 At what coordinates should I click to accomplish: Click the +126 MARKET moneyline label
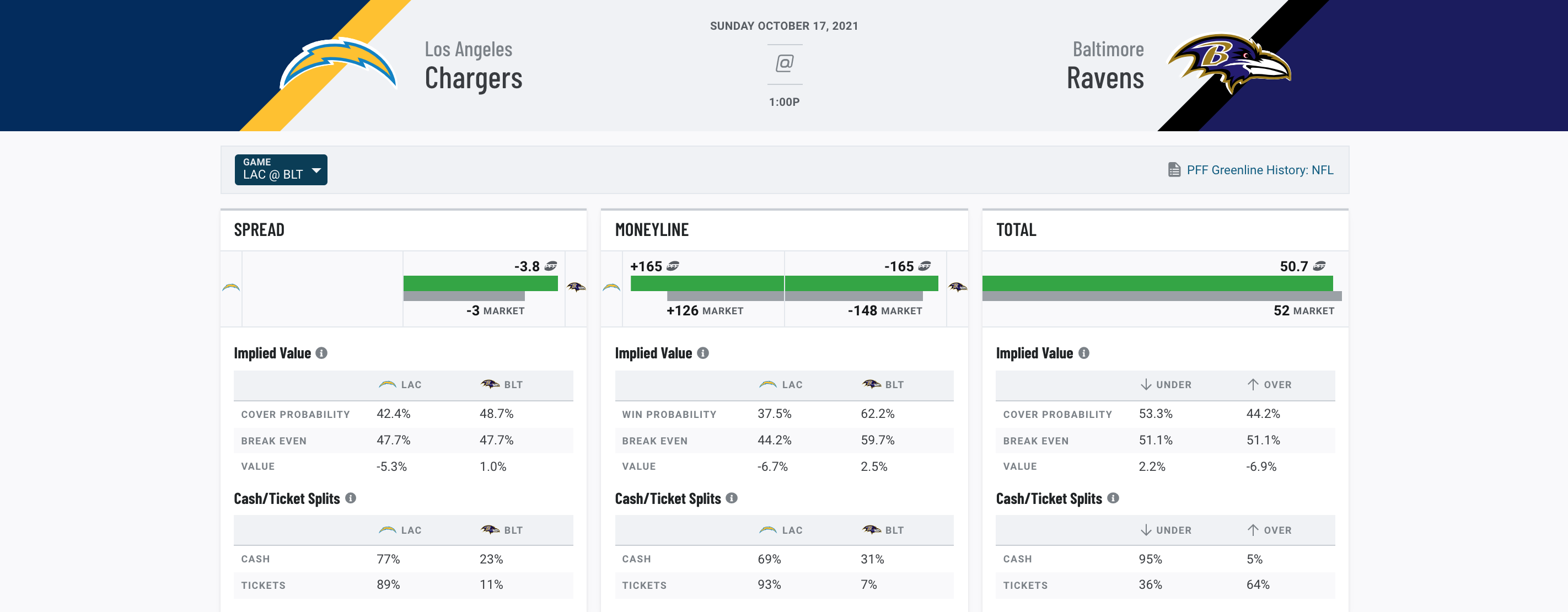tap(705, 310)
